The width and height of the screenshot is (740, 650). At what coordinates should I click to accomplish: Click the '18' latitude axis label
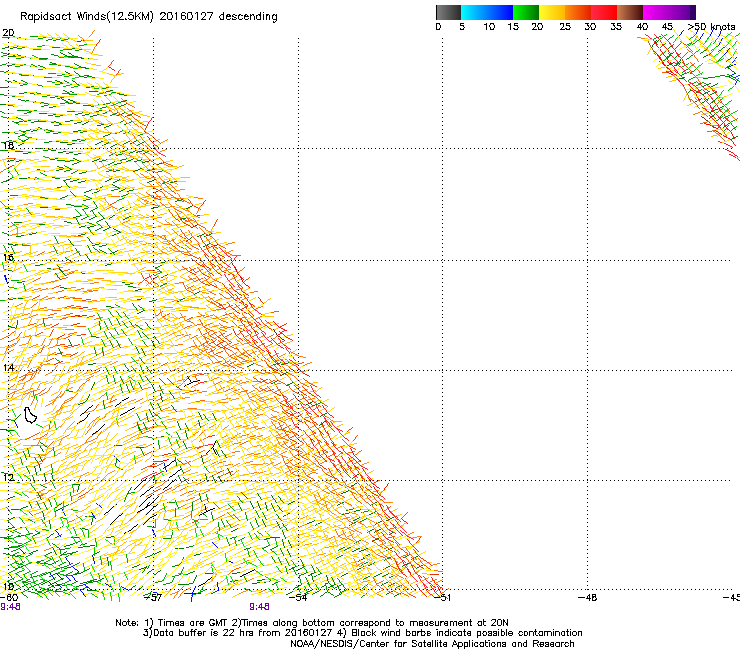click(8, 145)
